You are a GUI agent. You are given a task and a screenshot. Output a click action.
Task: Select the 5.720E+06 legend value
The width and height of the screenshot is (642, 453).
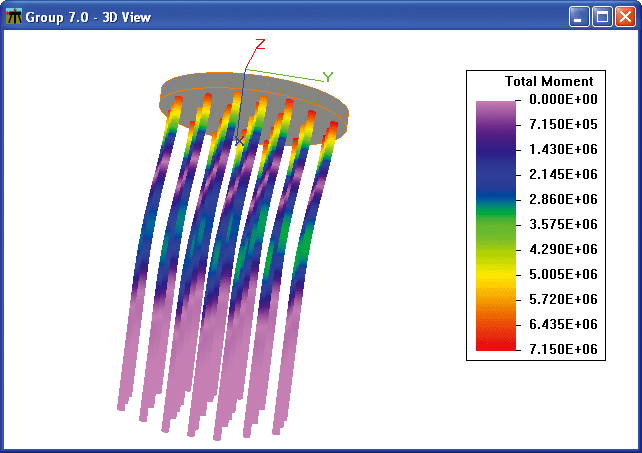point(563,299)
